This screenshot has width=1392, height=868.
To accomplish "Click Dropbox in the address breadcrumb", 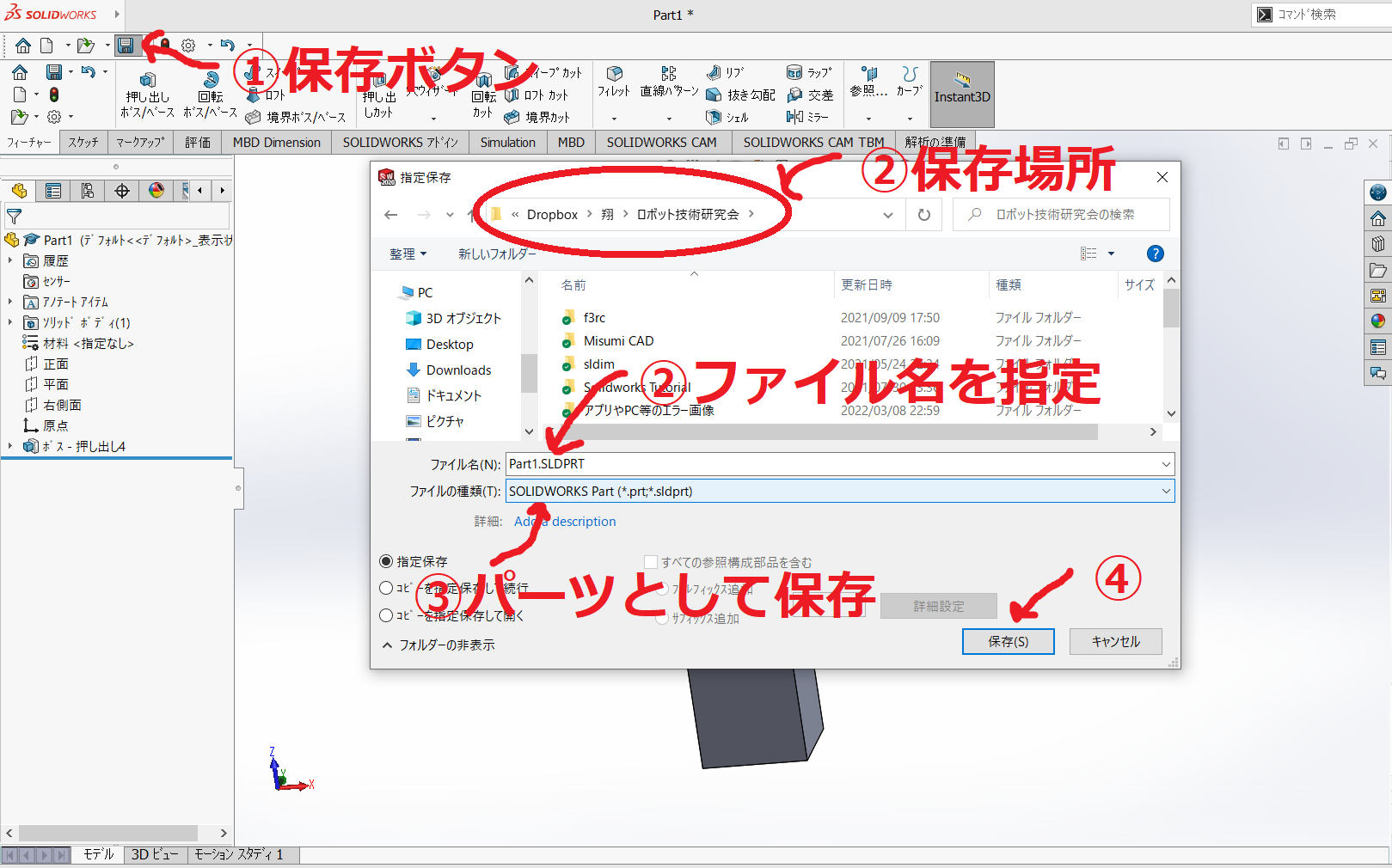I will point(552,215).
